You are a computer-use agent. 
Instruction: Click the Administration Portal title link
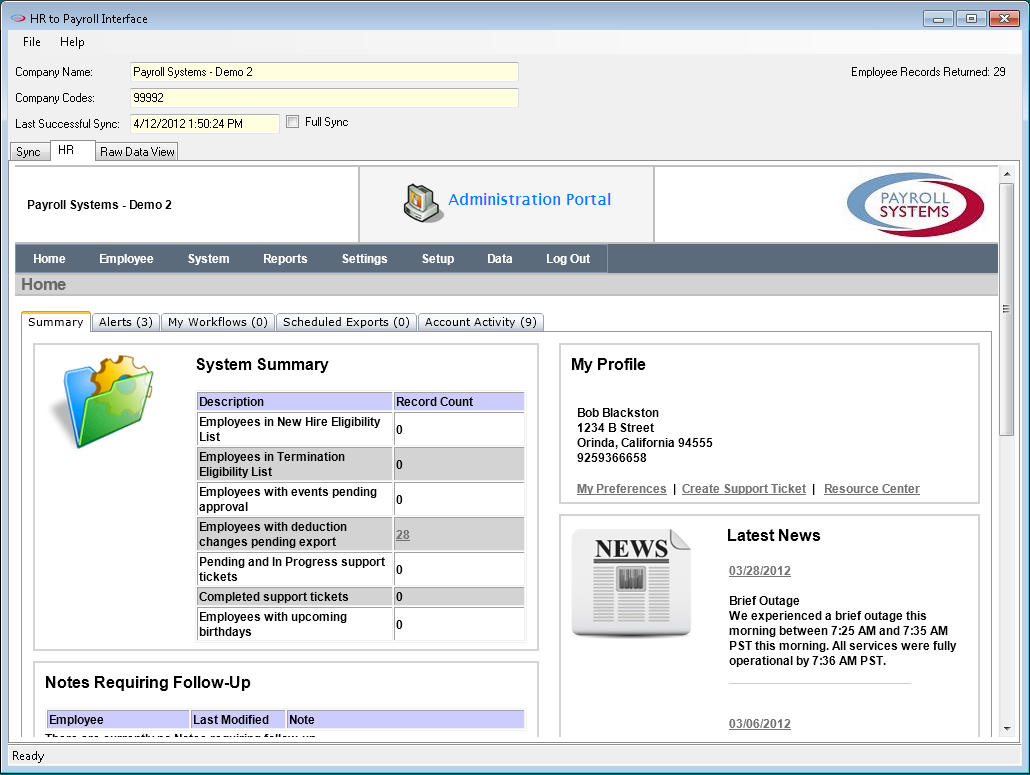click(529, 200)
